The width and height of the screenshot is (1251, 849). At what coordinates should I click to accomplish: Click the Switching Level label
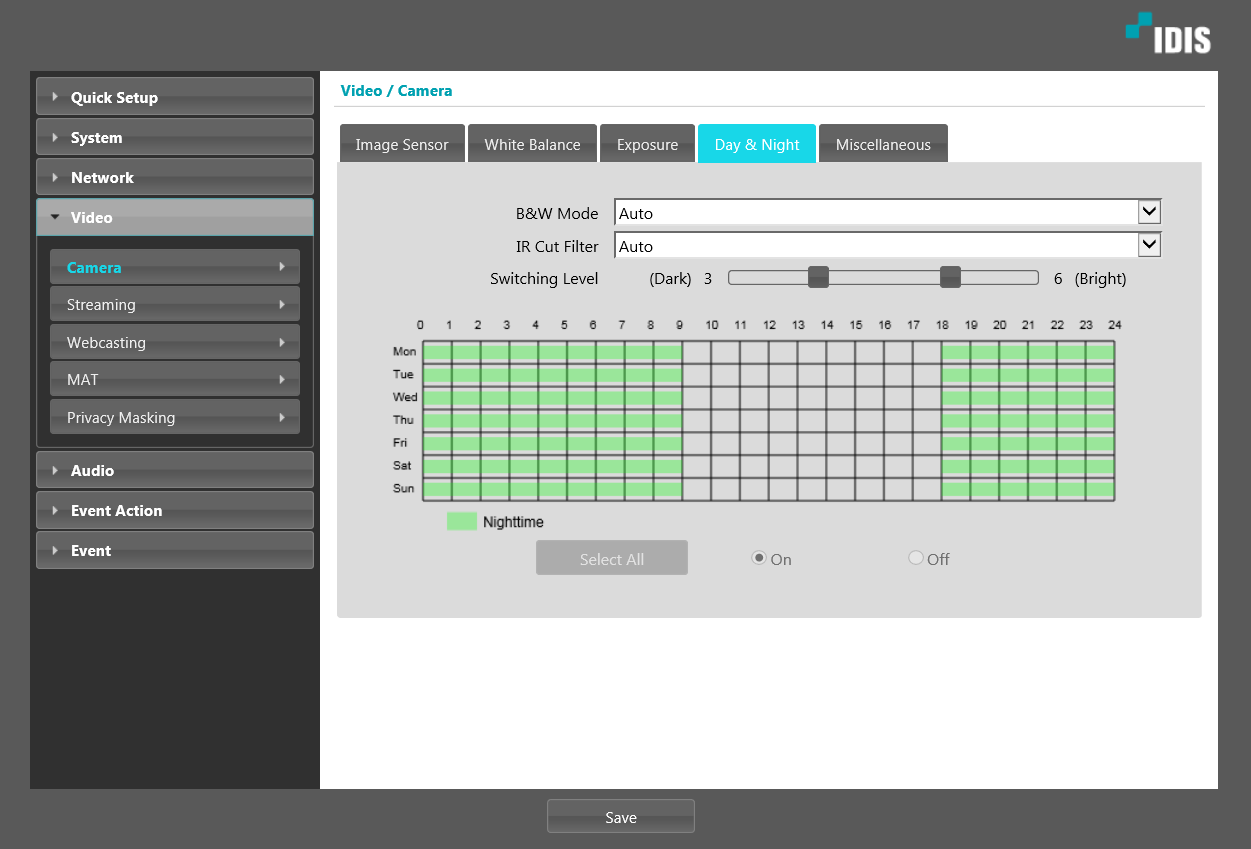click(544, 279)
